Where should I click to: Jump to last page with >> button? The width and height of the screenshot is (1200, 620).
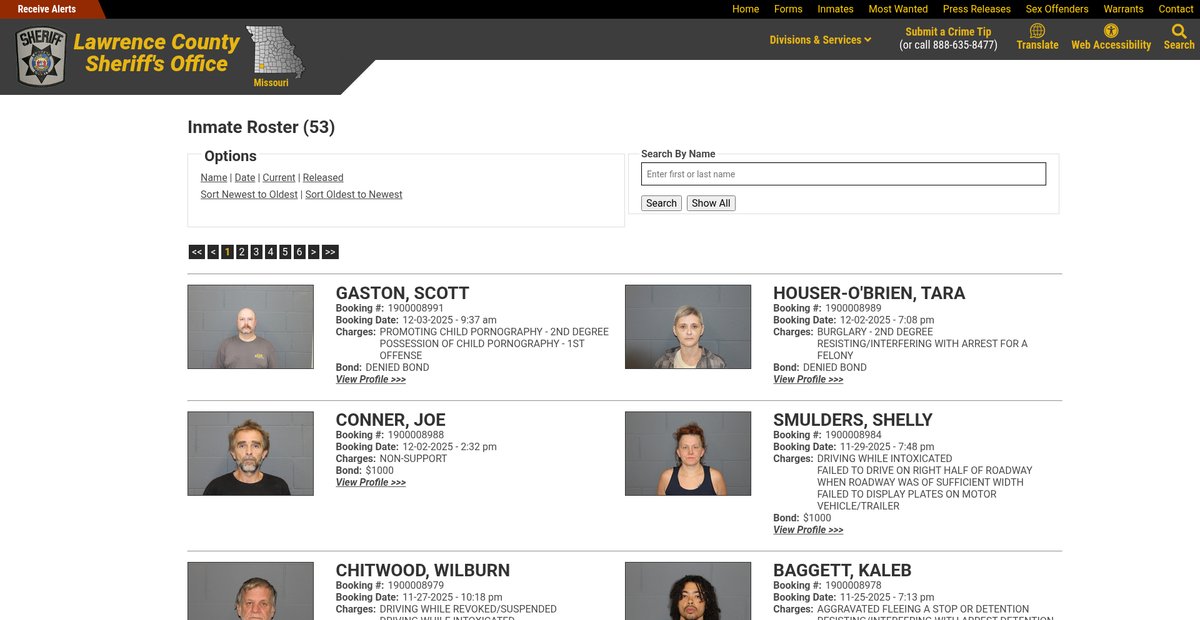(x=330, y=252)
